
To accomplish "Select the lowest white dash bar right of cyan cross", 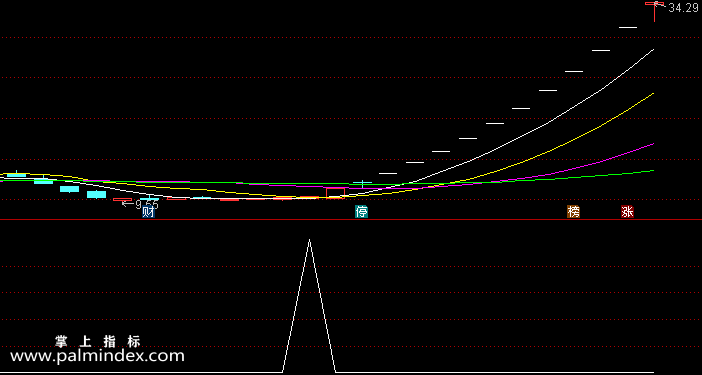I will [x=388, y=173].
